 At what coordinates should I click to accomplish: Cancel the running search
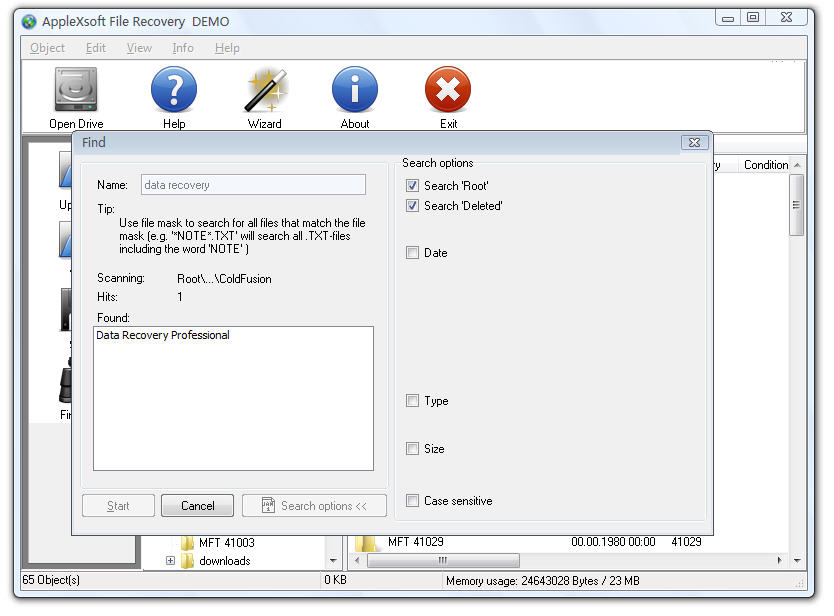197,505
